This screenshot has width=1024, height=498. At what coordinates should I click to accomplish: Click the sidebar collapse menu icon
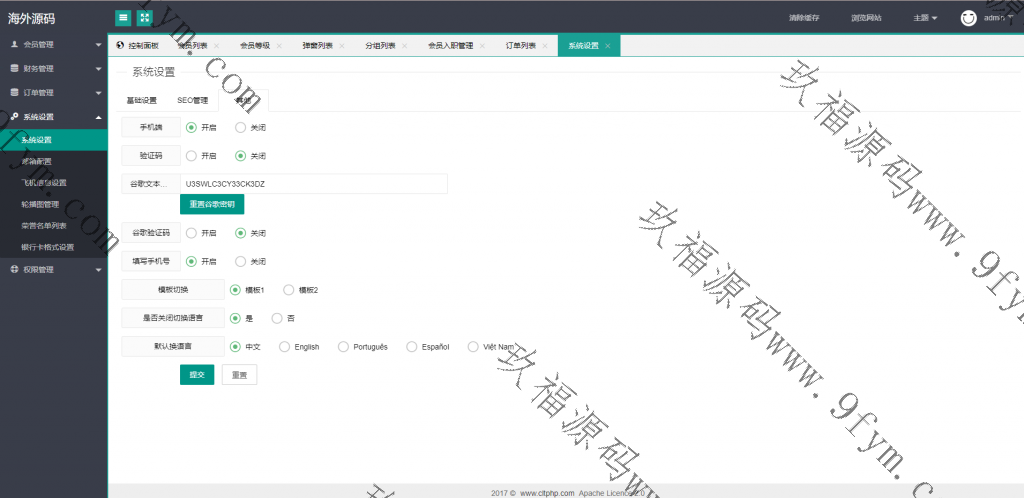[123, 18]
